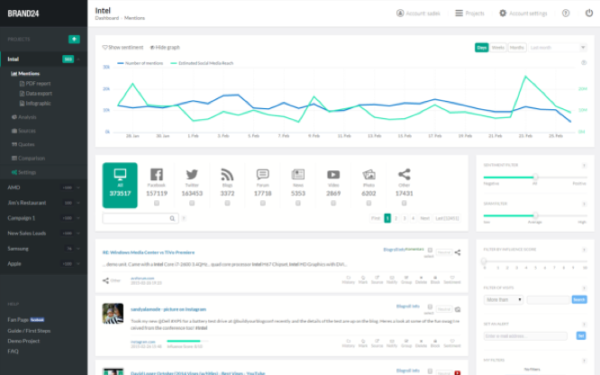This screenshot has width=600, height=375.
Task: Add a new project with the plus button
Action: click(x=74, y=39)
